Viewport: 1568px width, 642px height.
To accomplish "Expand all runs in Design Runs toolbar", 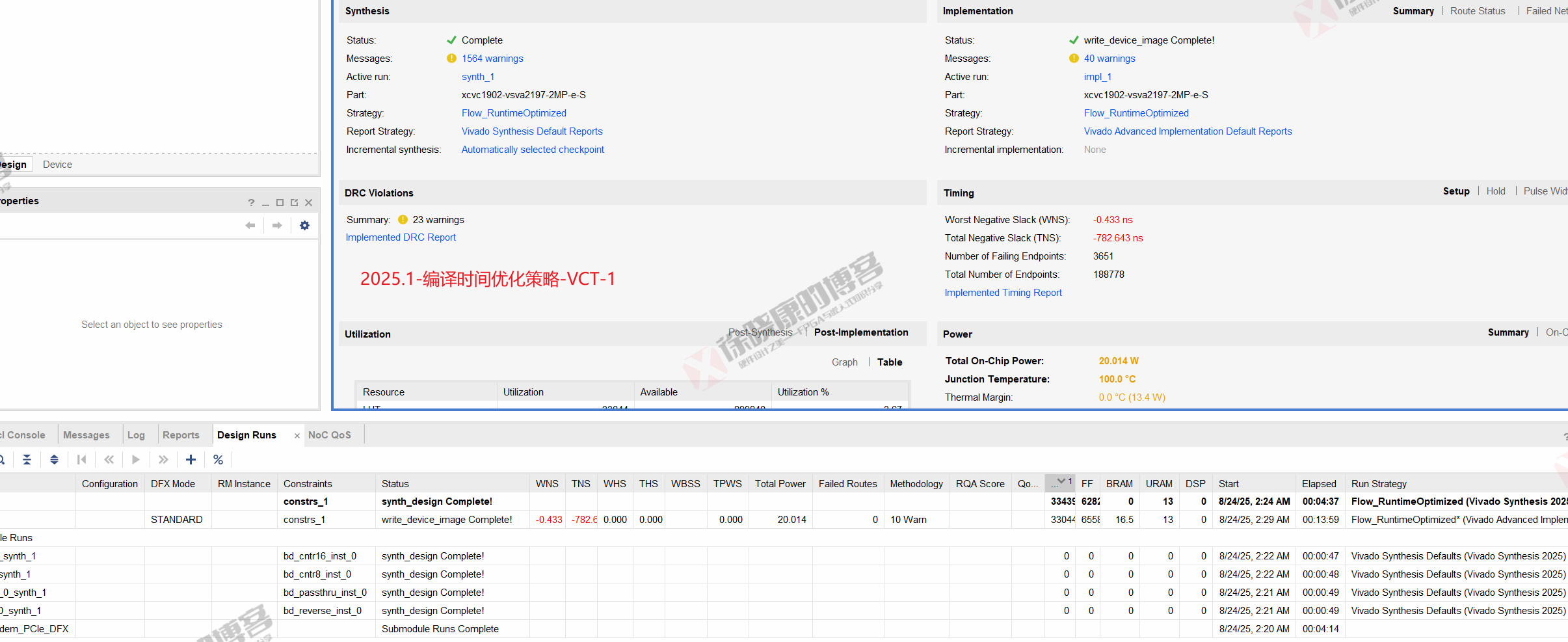I will (54, 459).
